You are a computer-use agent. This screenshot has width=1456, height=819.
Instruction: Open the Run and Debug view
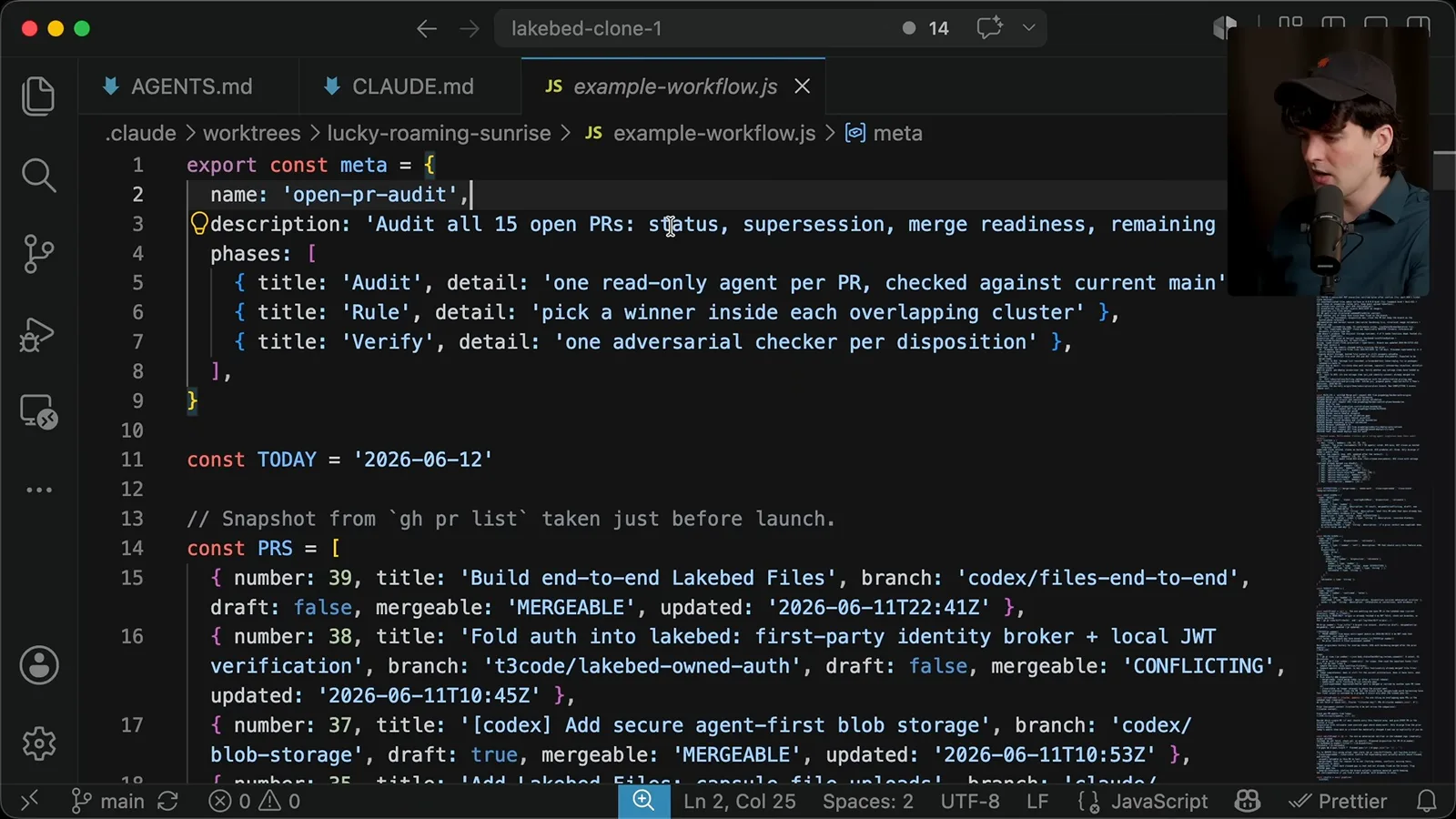[38, 334]
